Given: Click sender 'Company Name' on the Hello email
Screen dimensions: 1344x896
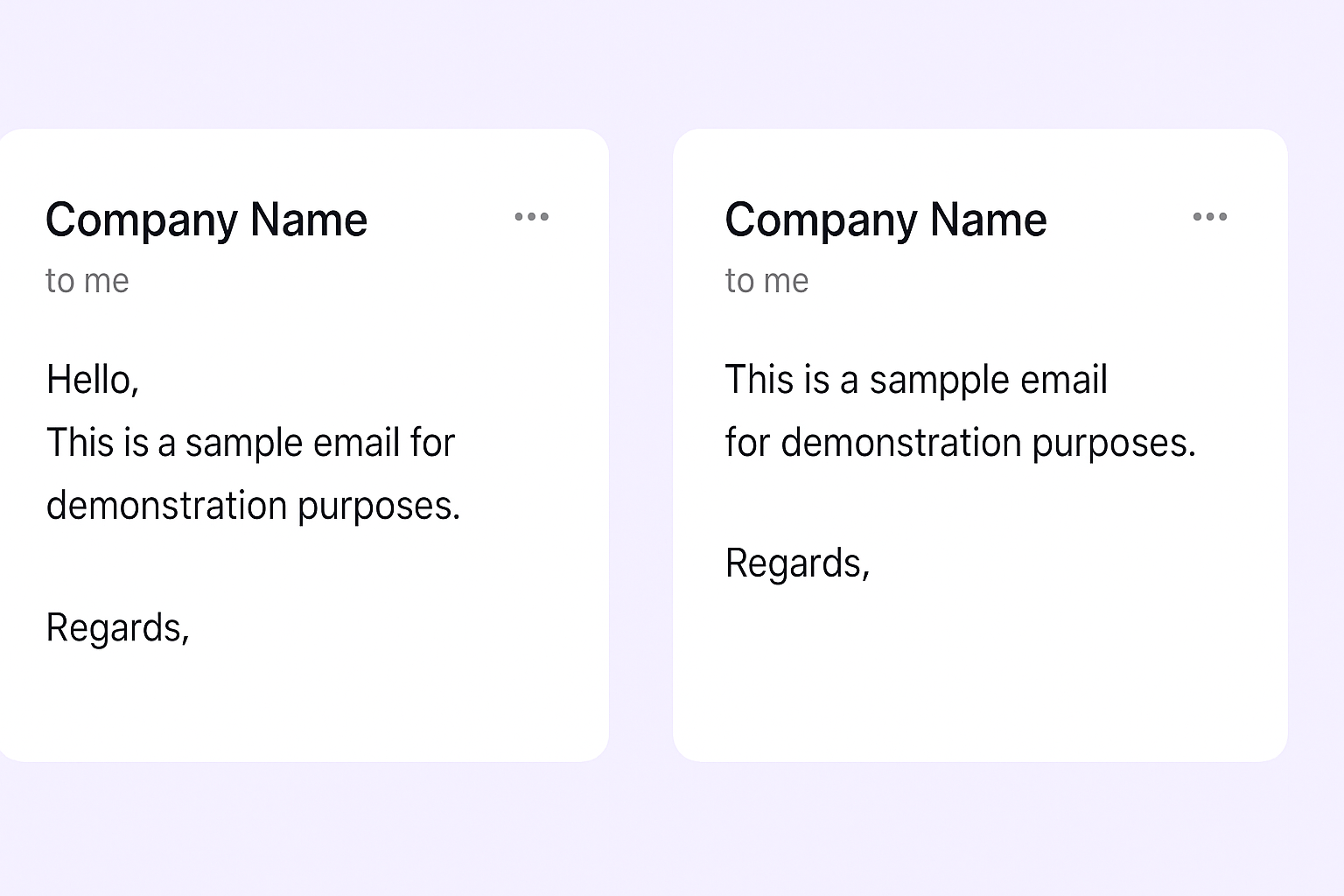Looking at the screenshot, I should point(206,220).
